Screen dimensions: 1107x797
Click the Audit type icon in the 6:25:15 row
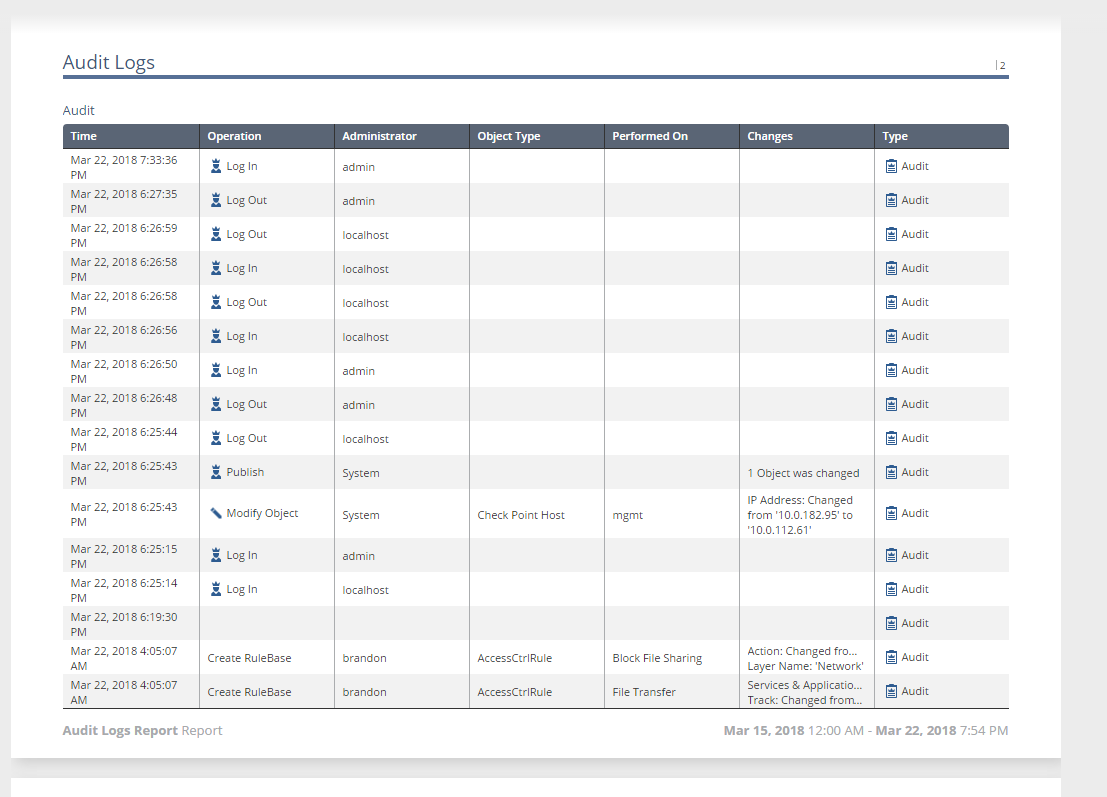[891, 555]
